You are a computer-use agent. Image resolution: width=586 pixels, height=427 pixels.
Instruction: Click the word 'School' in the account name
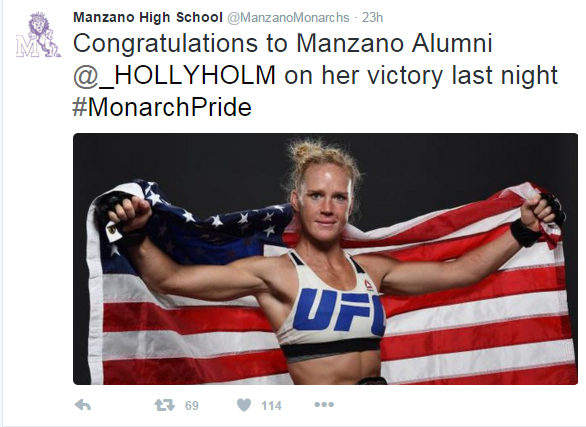click(199, 17)
